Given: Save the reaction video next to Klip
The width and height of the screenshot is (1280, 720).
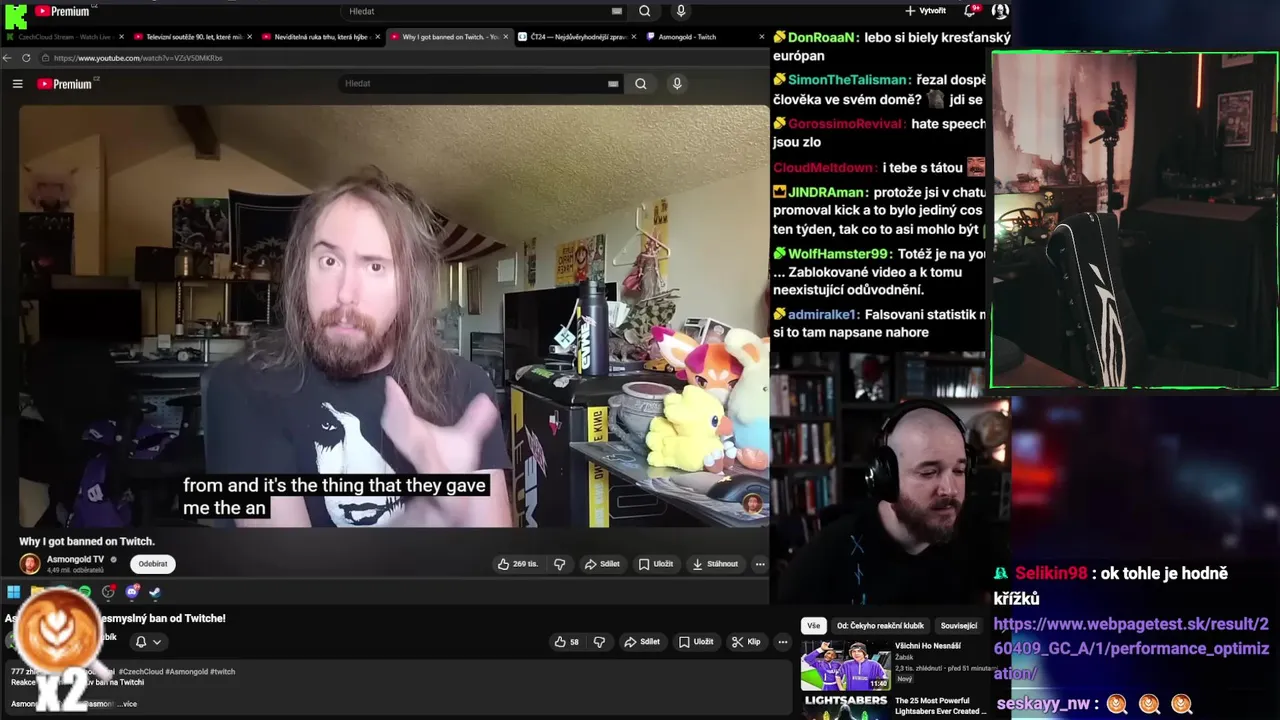Looking at the screenshot, I should coord(696,642).
